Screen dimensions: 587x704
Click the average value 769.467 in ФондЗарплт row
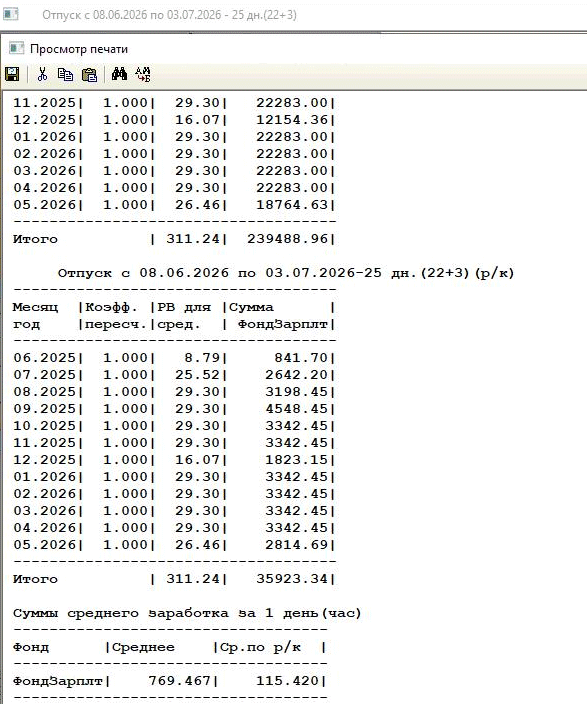coord(180,681)
